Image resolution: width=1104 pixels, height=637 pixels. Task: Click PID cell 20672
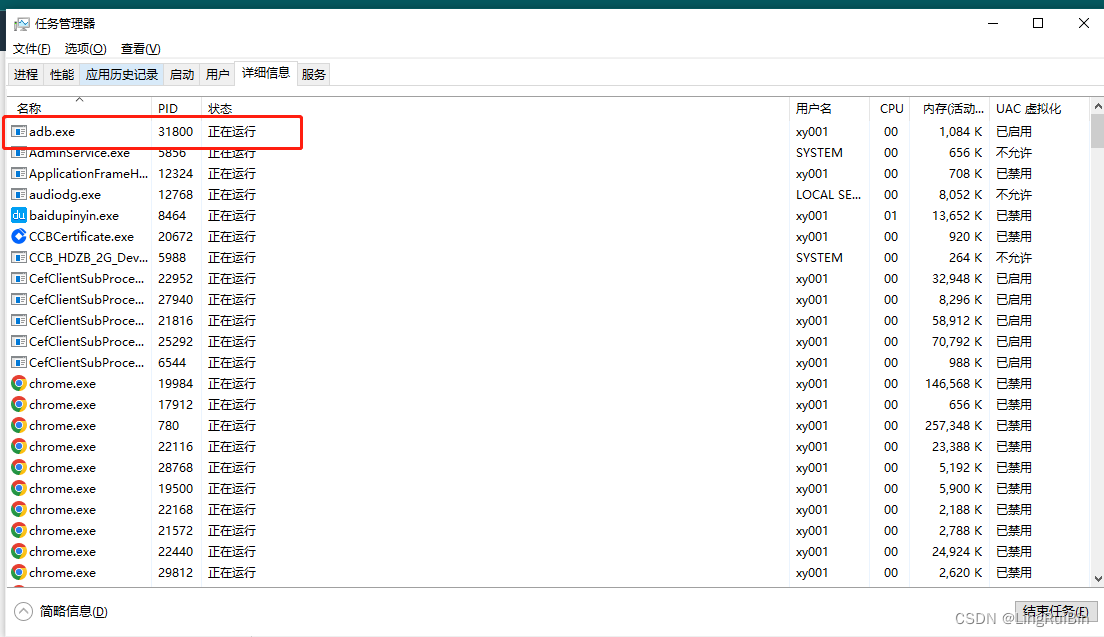pyautogui.click(x=175, y=236)
